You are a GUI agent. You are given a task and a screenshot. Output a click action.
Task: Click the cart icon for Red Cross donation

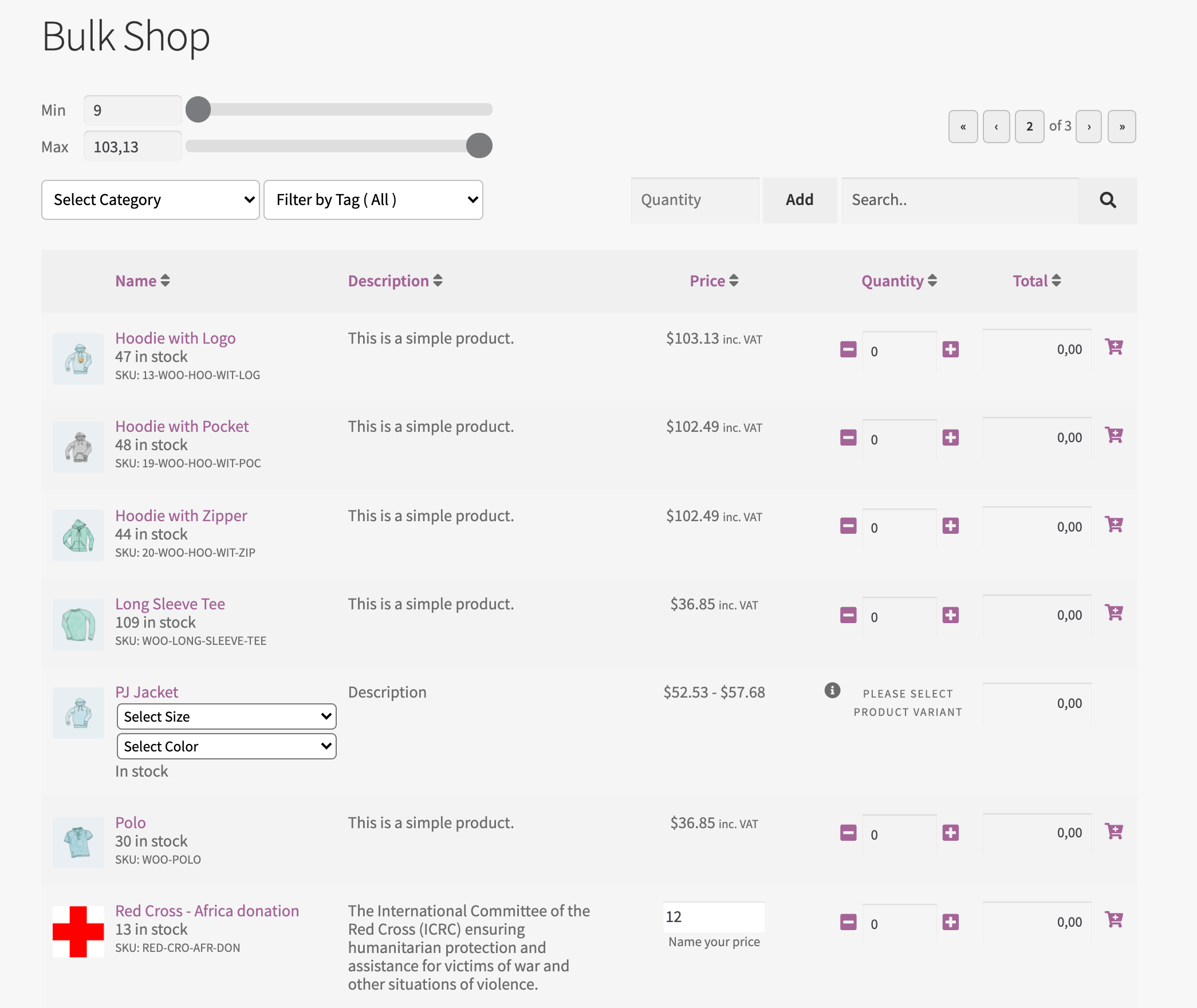coord(1113,918)
